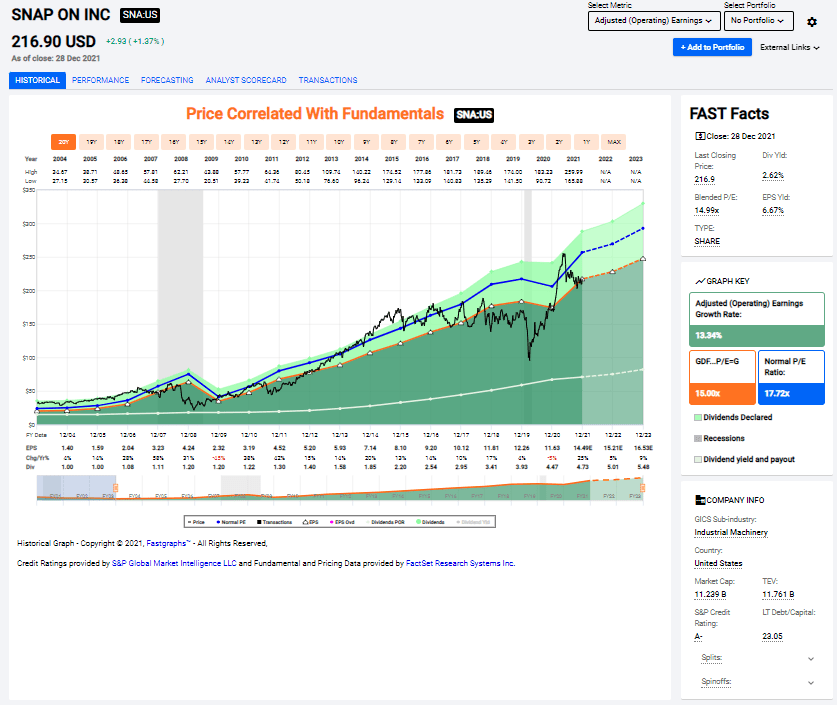Expand the External Links menu
Screen dimensions: 837x705
click(789, 47)
